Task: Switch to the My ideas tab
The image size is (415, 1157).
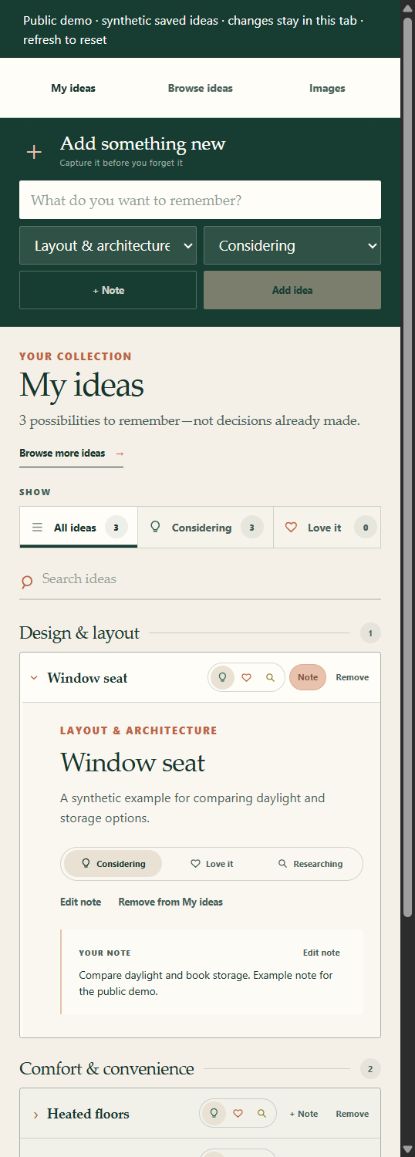Action: pyautogui.click(x=73, y=88)
